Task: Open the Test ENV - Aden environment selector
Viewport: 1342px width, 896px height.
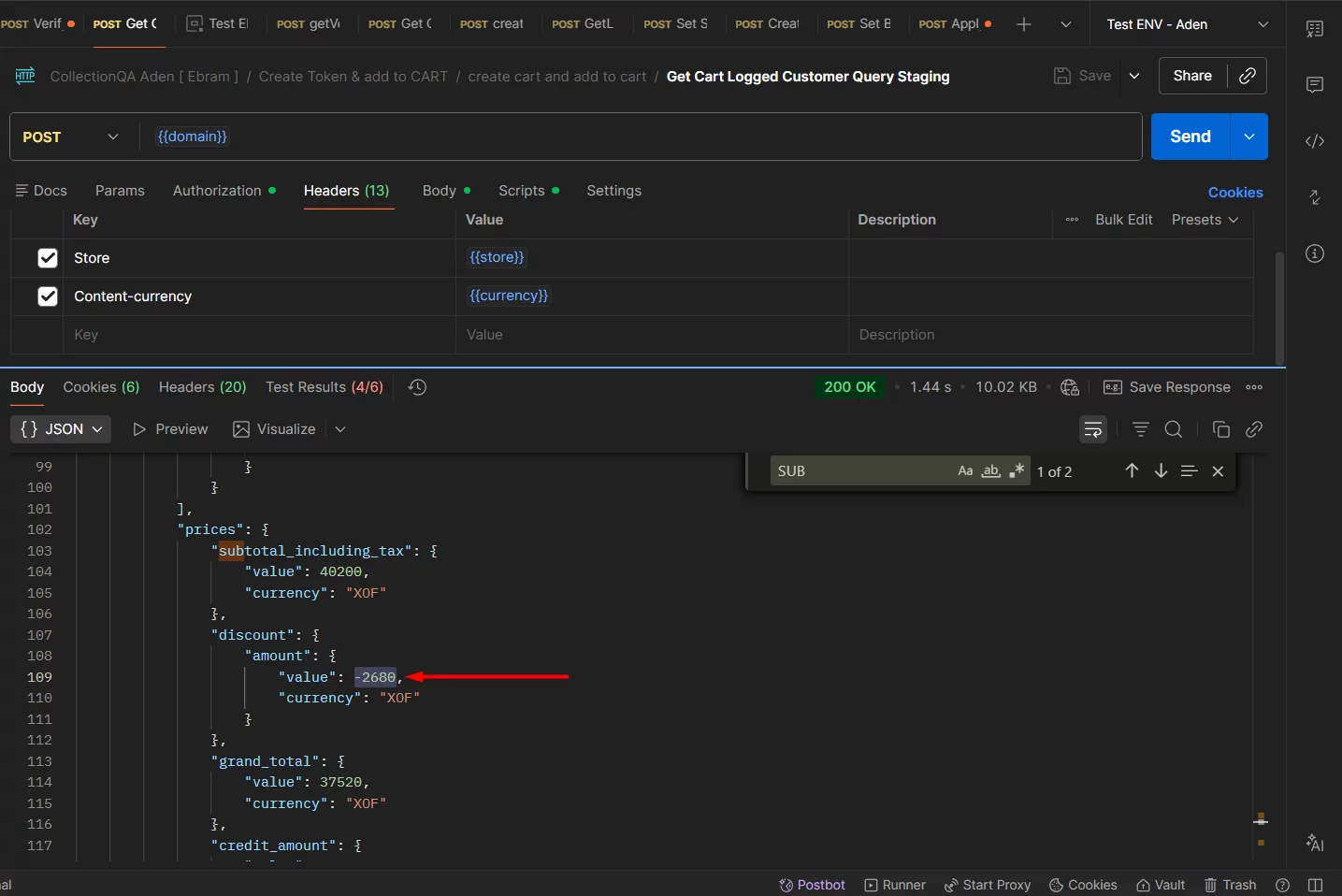Action: coord(1187,24)
